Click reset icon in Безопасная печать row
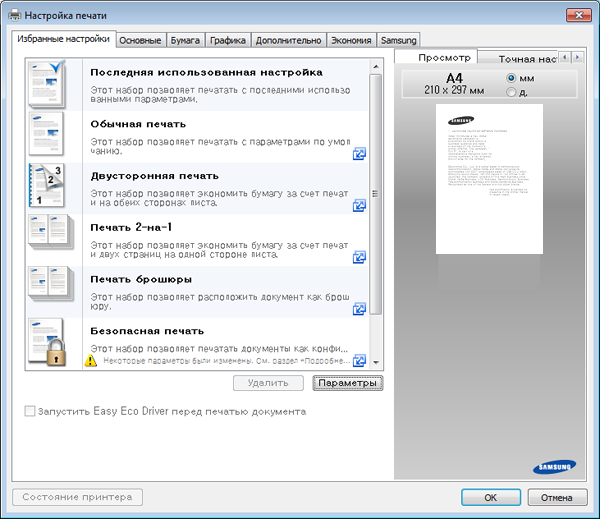 (x=359, y=361)
